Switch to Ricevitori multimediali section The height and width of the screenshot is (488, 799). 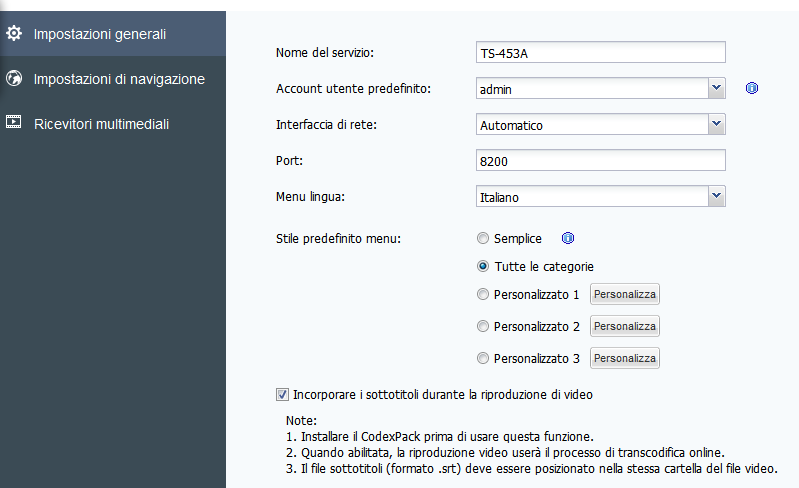coord(101,124)
